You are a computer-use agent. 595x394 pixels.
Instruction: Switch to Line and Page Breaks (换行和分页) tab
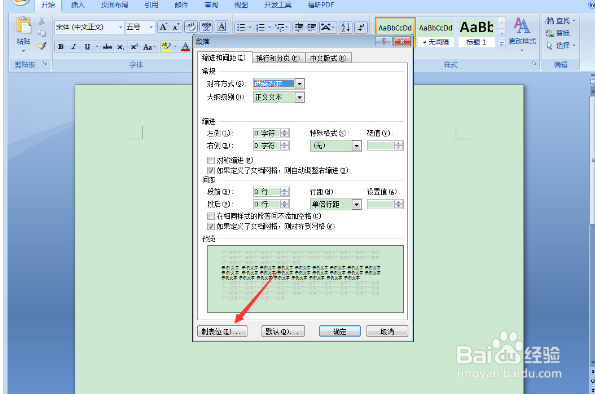tap(278, 58)
